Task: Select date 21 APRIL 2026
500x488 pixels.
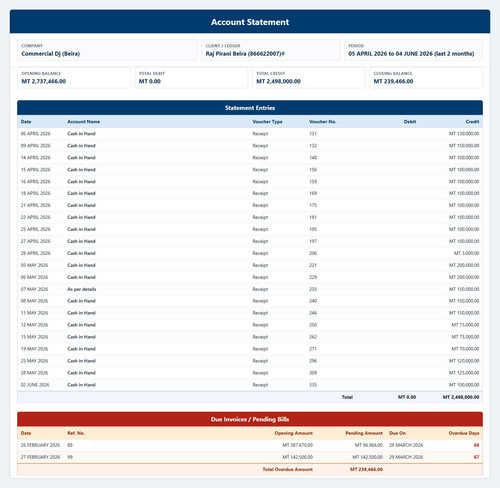Action: (x=36, y=205)
